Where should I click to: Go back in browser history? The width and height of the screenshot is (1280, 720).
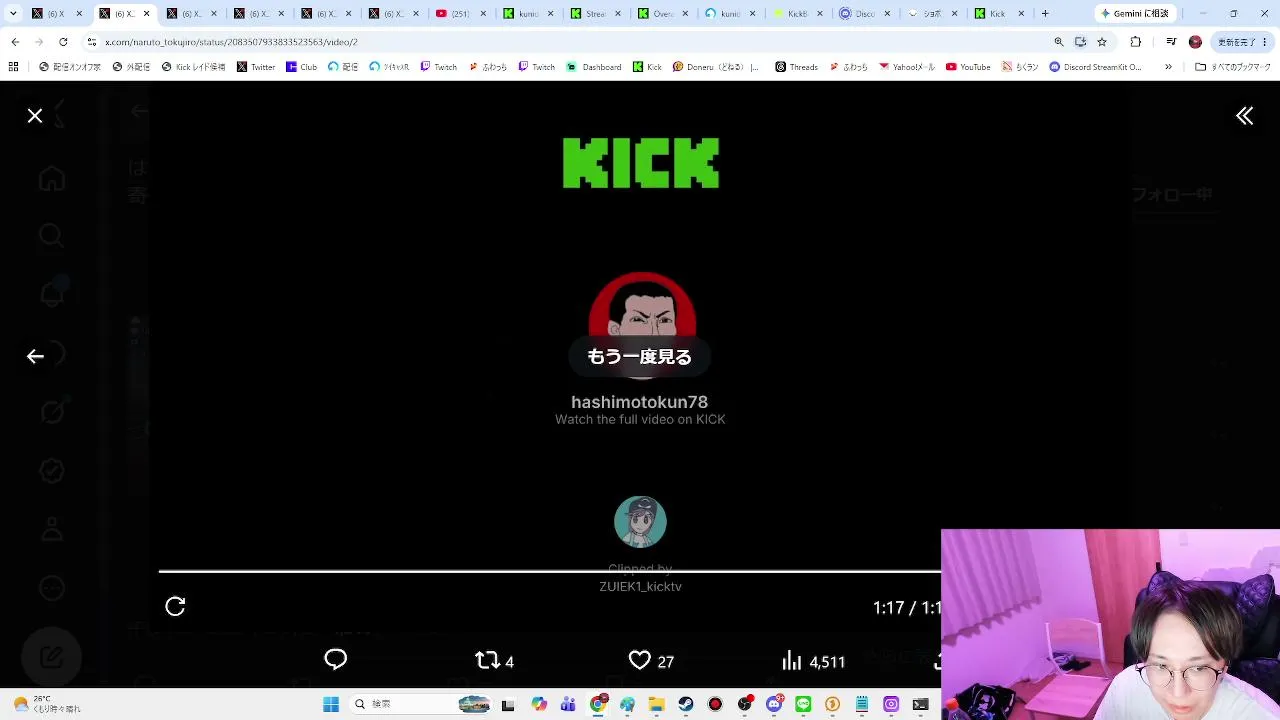click(15, 42)
